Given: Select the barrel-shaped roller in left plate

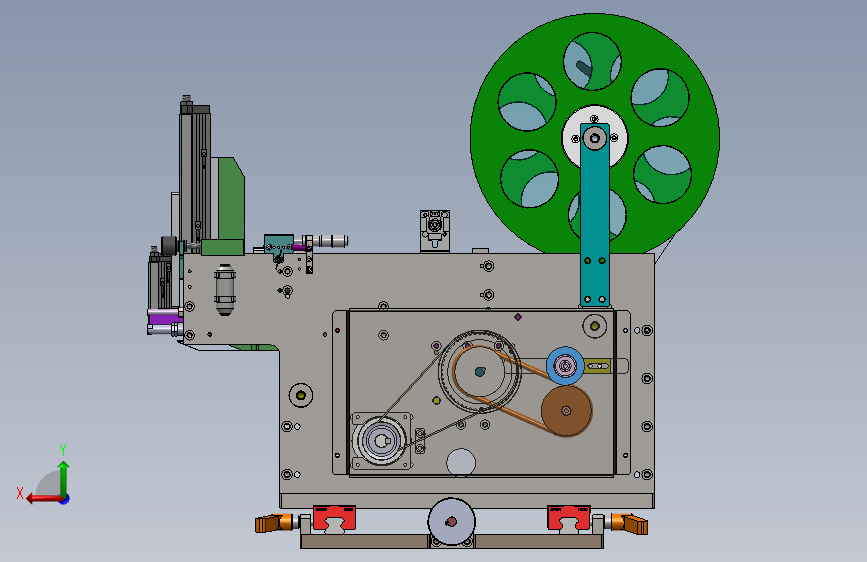Looking at the screenshot, I should pos(224,290).
